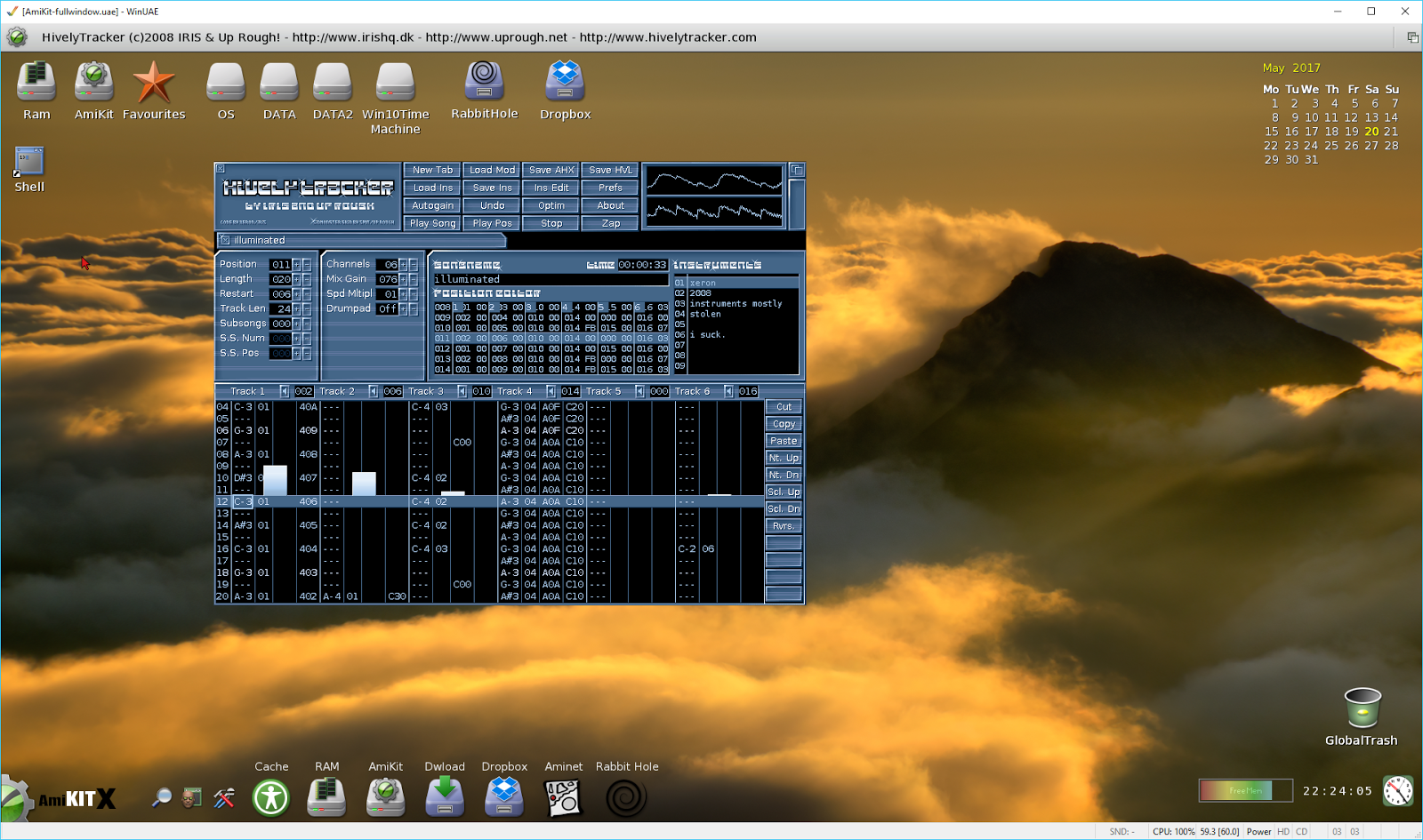The image size is (1423, 840).
Task: Increase the Spd Mltipl value with plus
Action: (x=403, y=294)
